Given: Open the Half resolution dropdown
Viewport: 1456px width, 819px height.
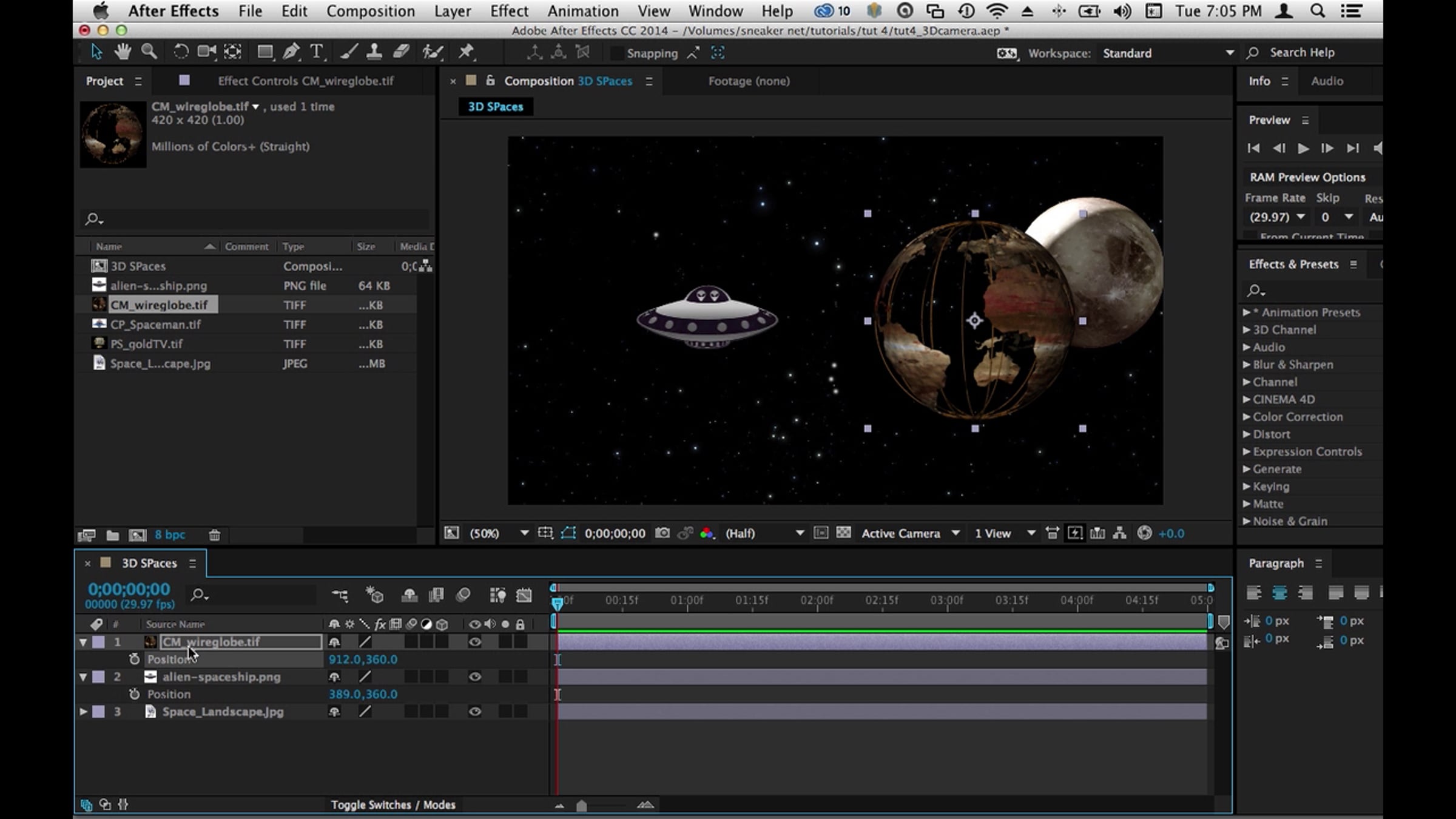Looking at the screenshot, I should (x=764, y=533).
